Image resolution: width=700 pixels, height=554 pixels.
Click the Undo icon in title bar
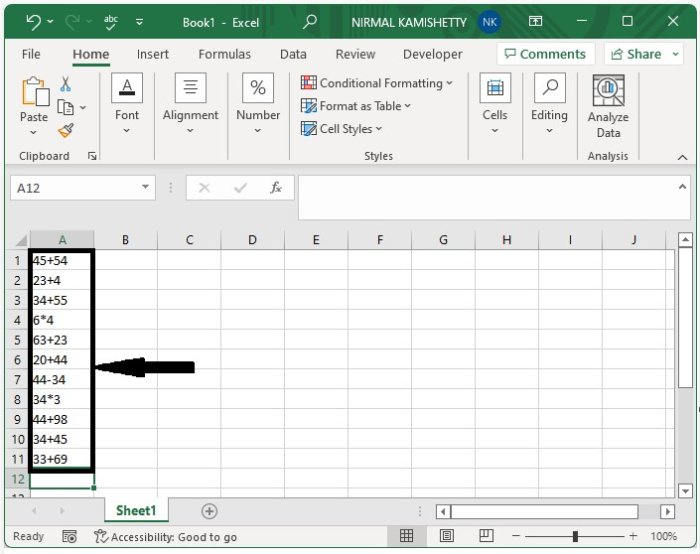pos(33,21)
